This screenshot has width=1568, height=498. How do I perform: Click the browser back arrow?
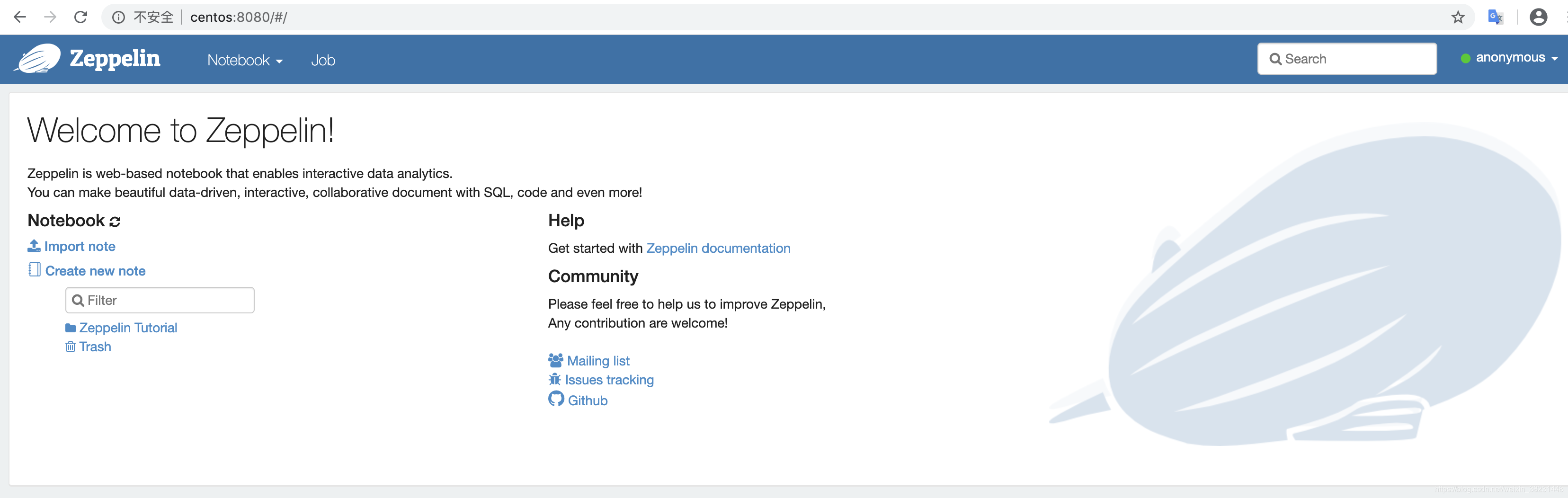19,17
